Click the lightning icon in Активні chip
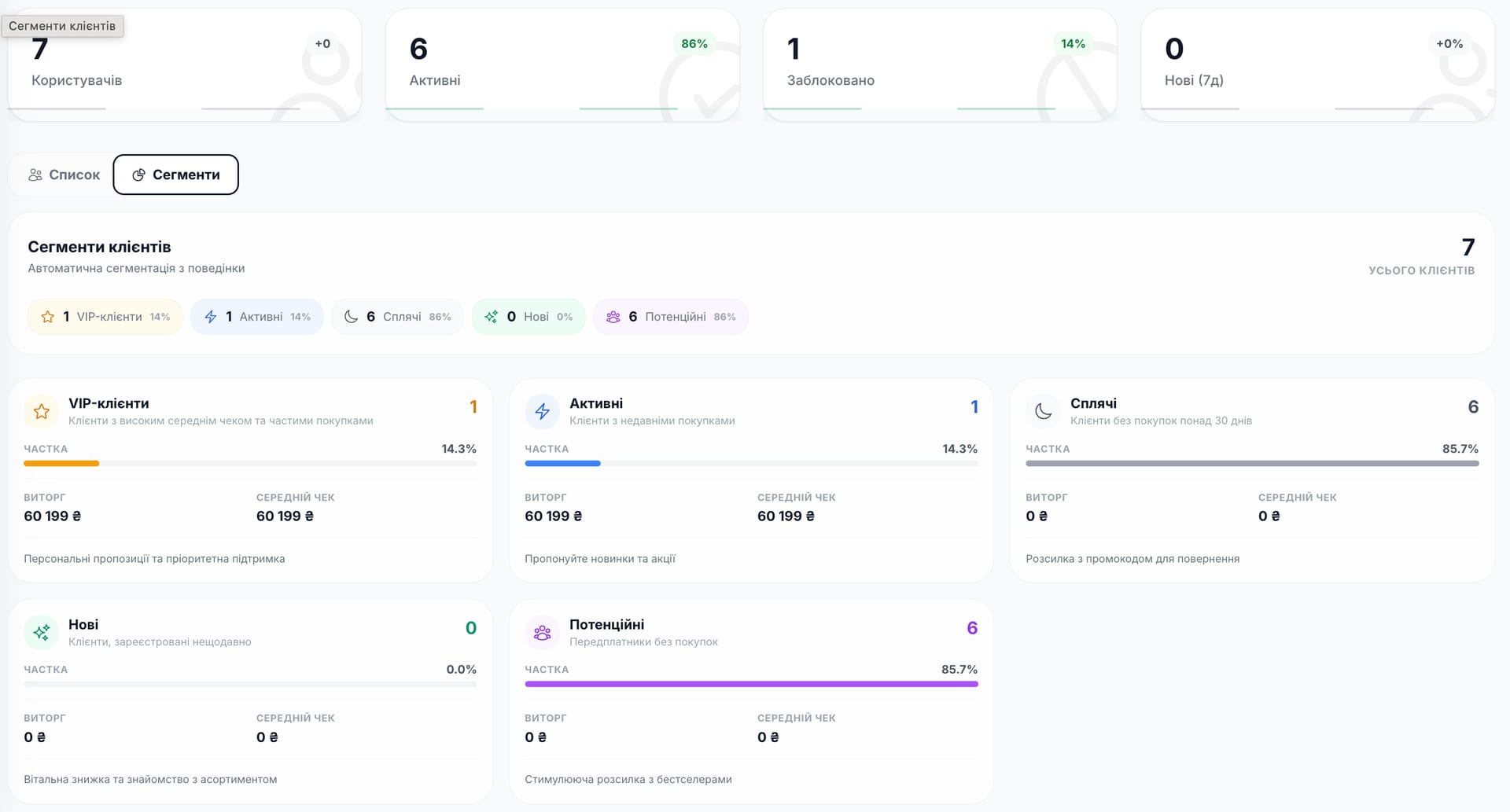Image resolution: width=1510 pixels, height=812 pixels. (x=210, y=317)
